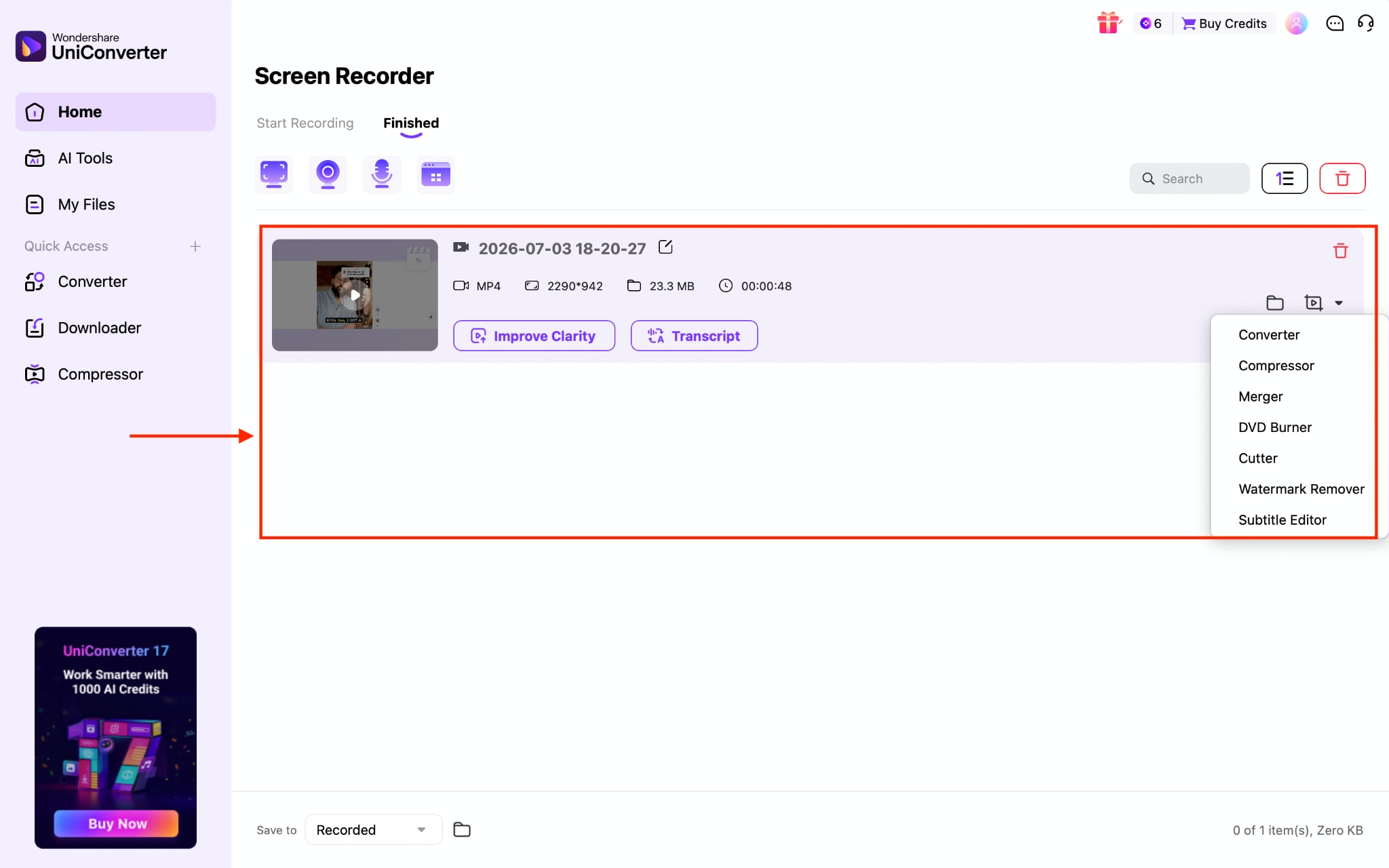Click the Improve Clarity button

(534, 336)
